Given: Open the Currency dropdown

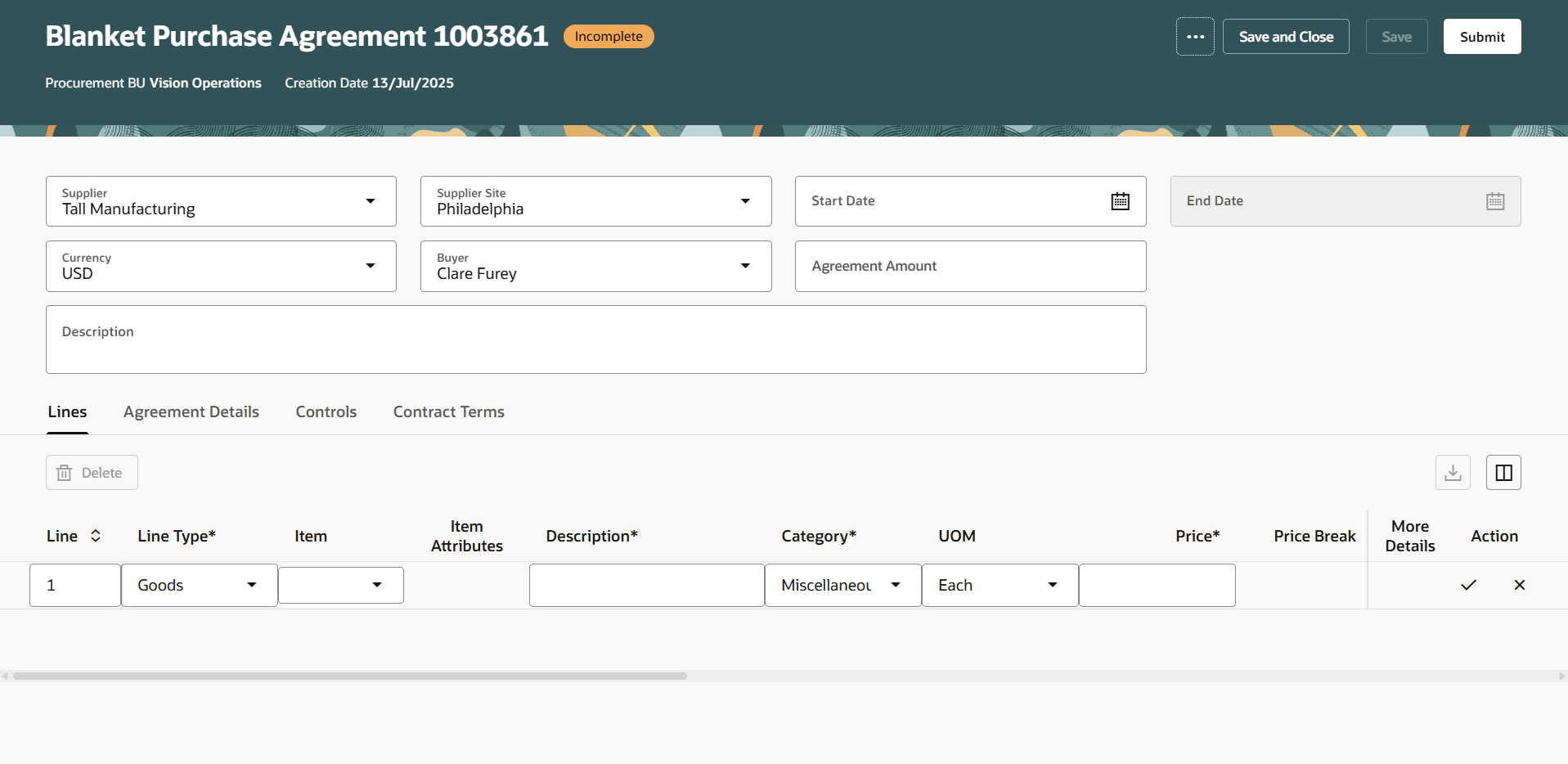Looking at the screenshot, I should coord(371,266).
